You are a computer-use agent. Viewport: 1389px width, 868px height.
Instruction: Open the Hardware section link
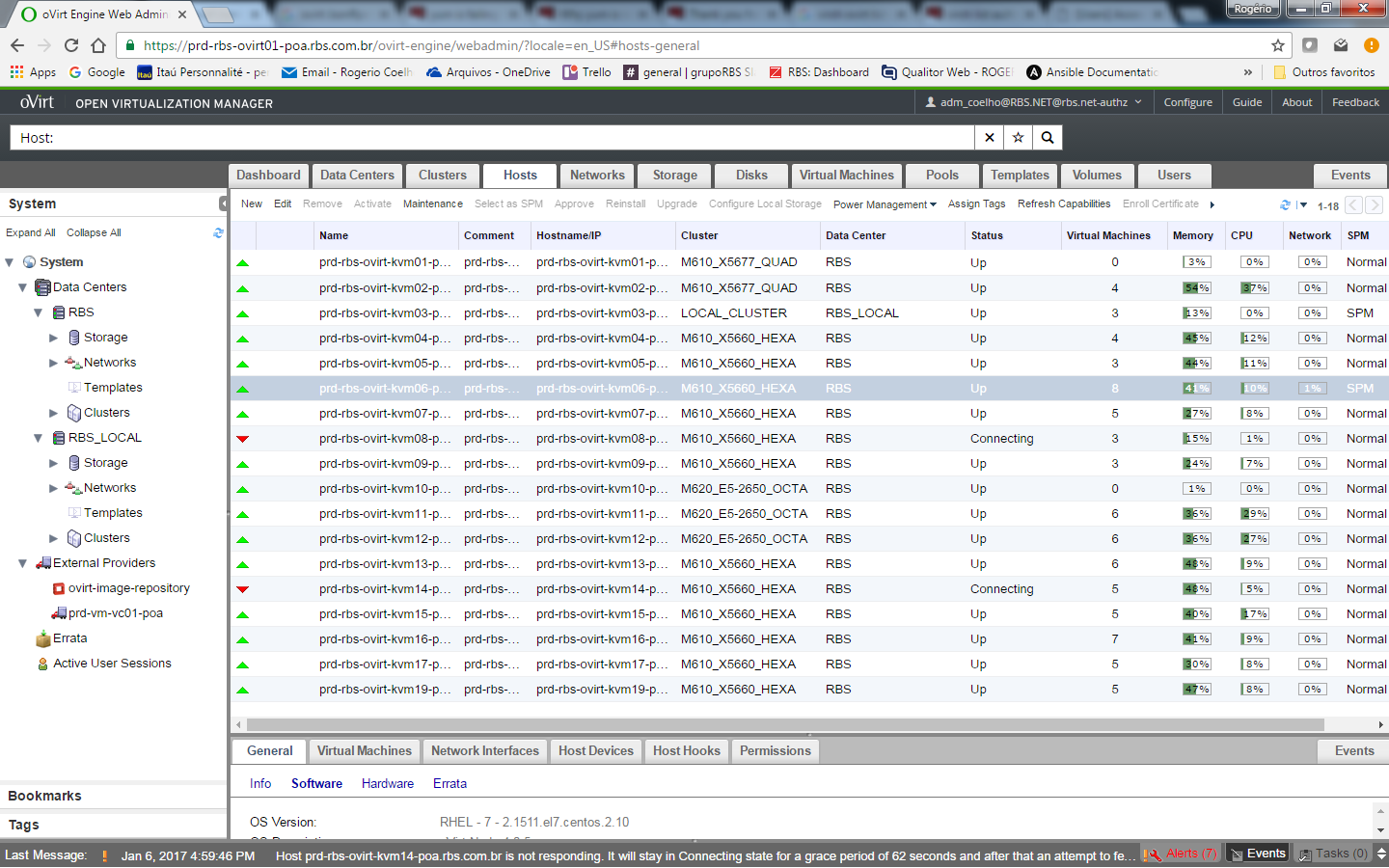pos(387,784)
